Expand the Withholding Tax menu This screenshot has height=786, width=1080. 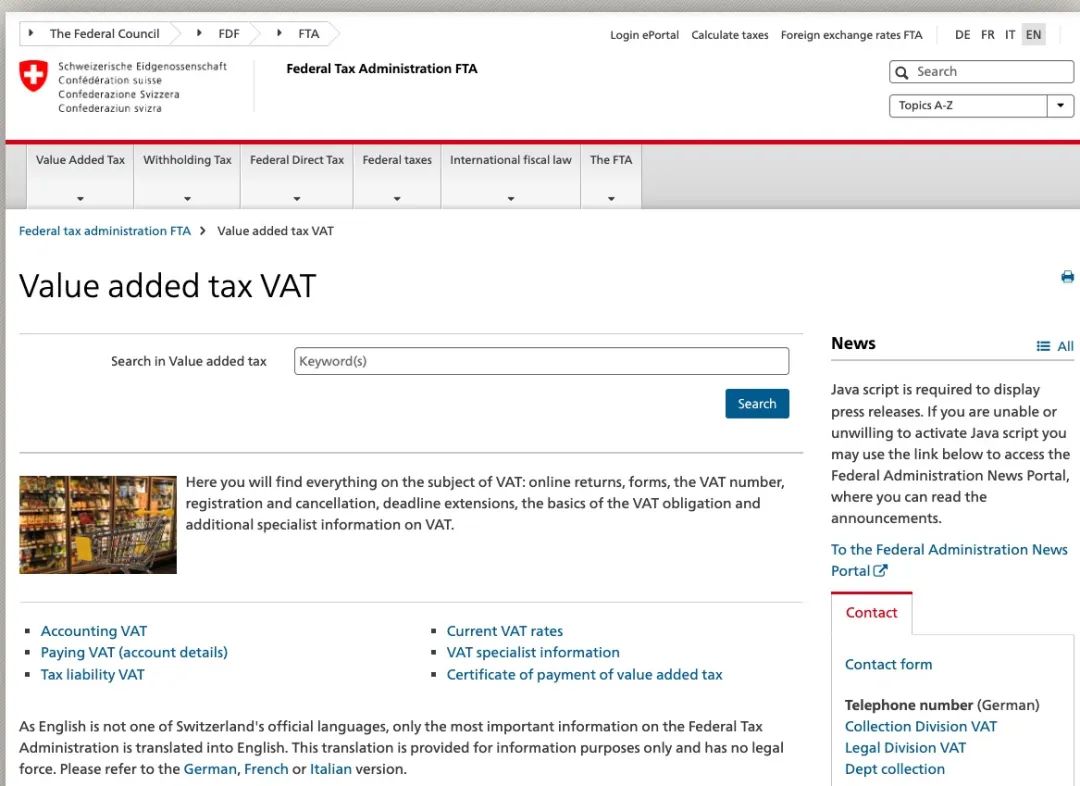187,175
